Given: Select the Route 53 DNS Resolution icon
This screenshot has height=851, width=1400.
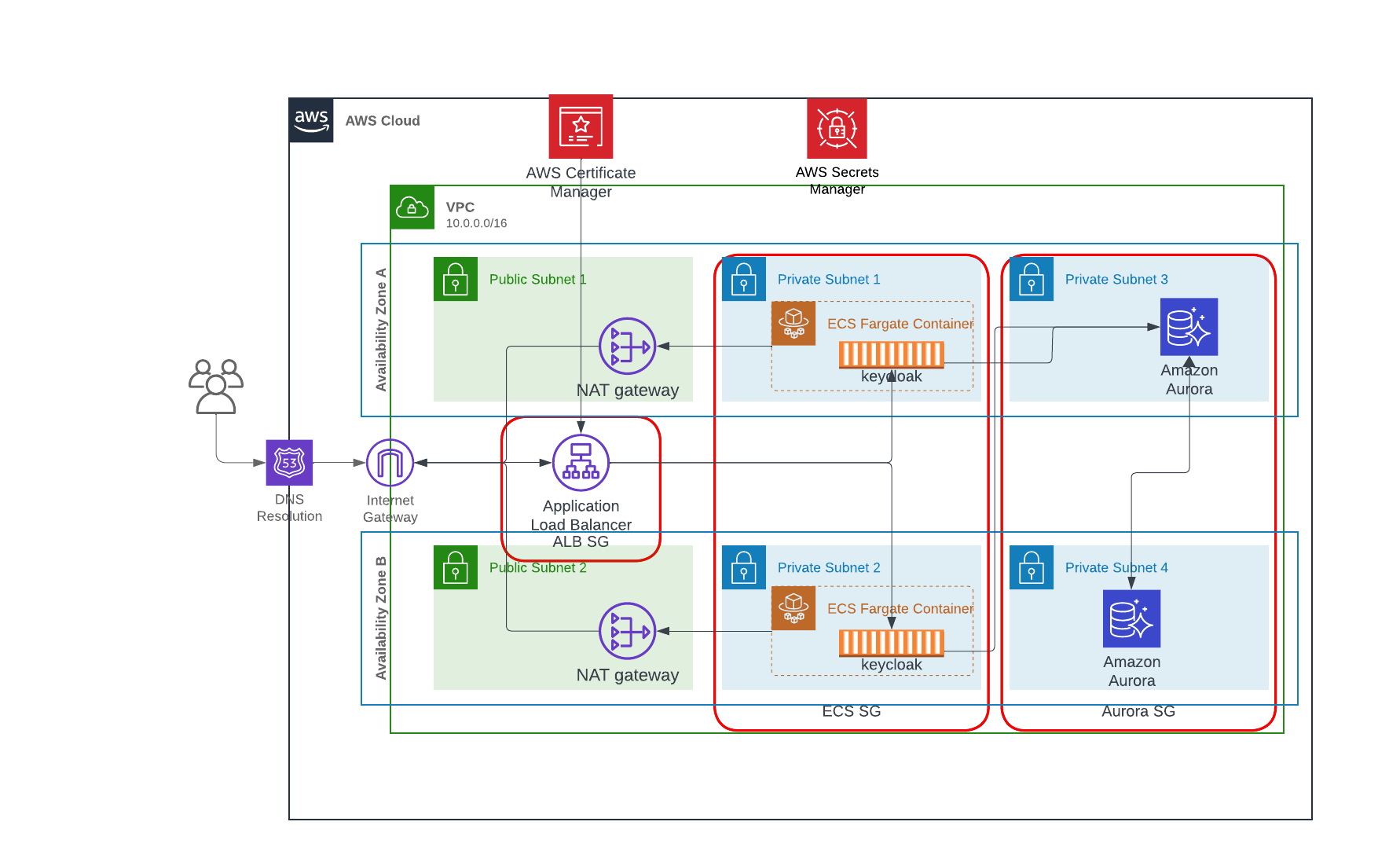Looking at the screenshot, I should click(x=289, y=463).
